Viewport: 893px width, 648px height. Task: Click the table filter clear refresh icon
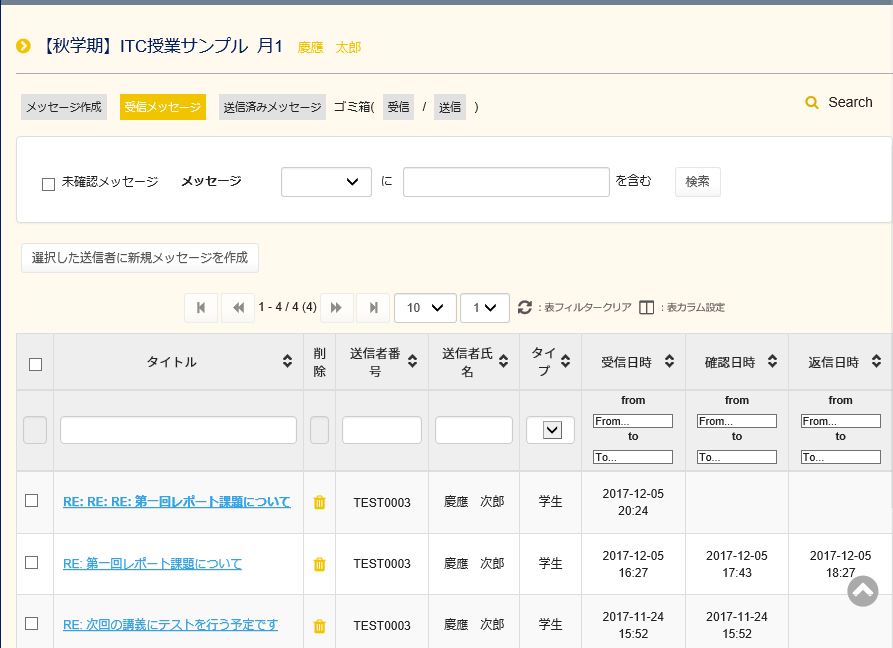point(525,308)
